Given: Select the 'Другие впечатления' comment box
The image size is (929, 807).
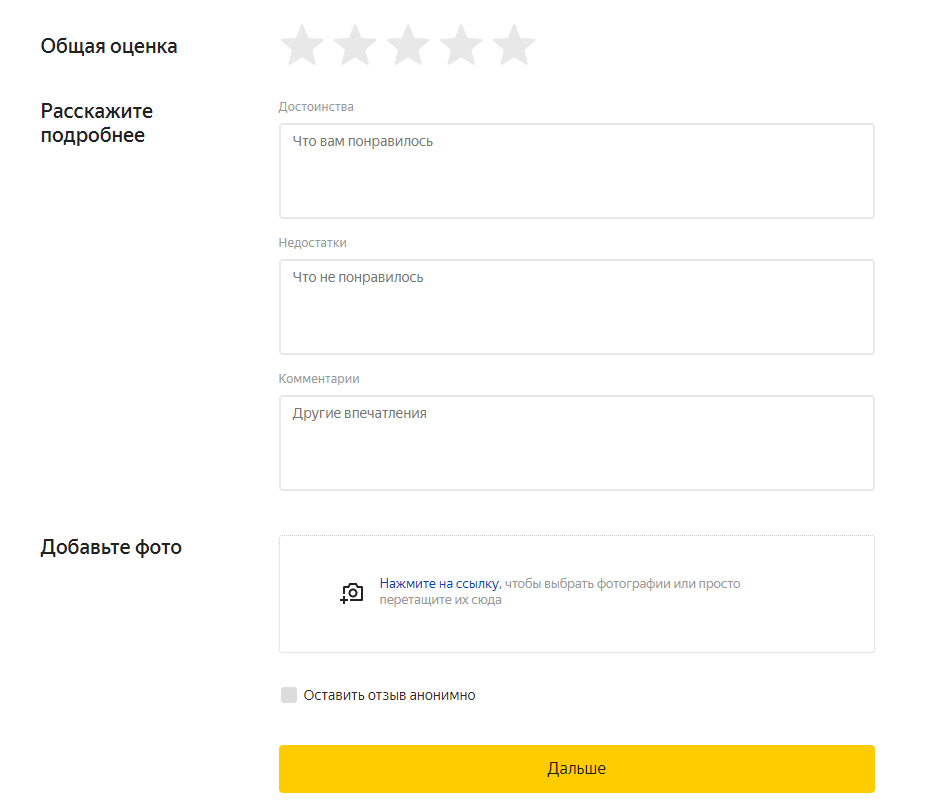Looking at the screenshot, I should point(576,443).
